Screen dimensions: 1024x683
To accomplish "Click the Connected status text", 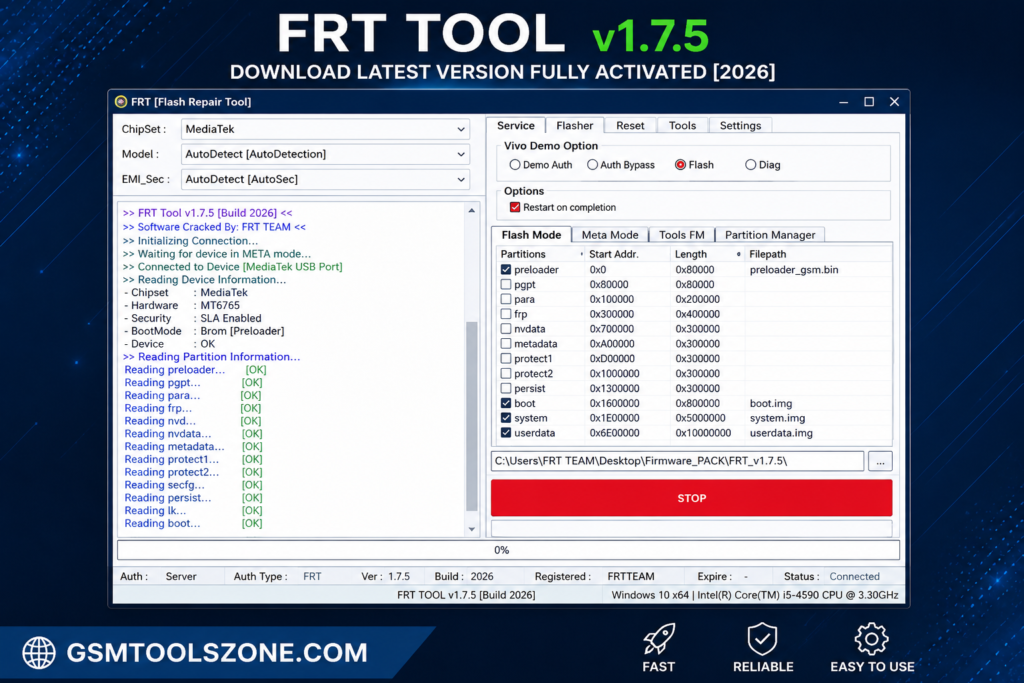I will coord(854,577).
